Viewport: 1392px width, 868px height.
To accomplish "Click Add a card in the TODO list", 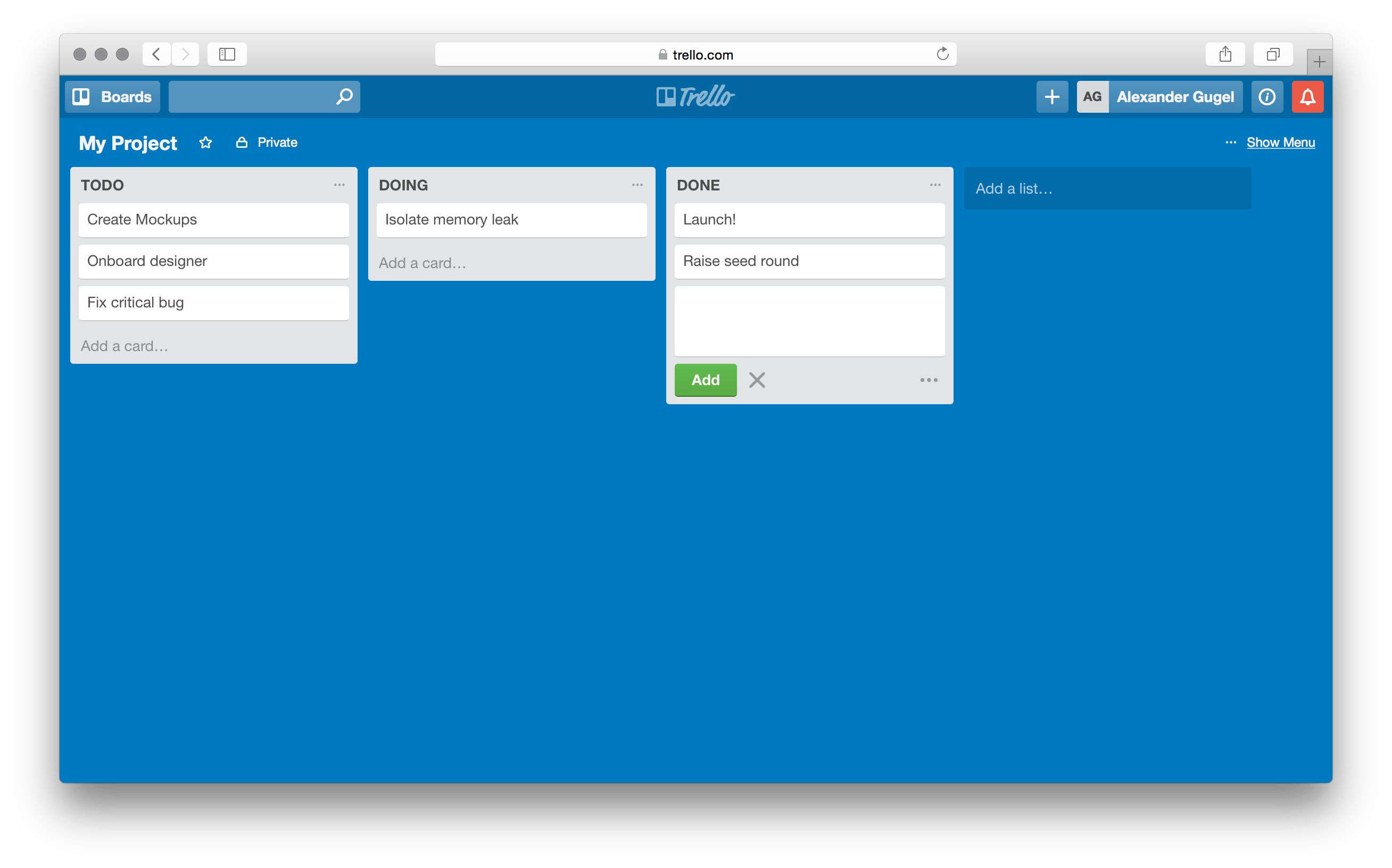I will [x=124, y=346].
